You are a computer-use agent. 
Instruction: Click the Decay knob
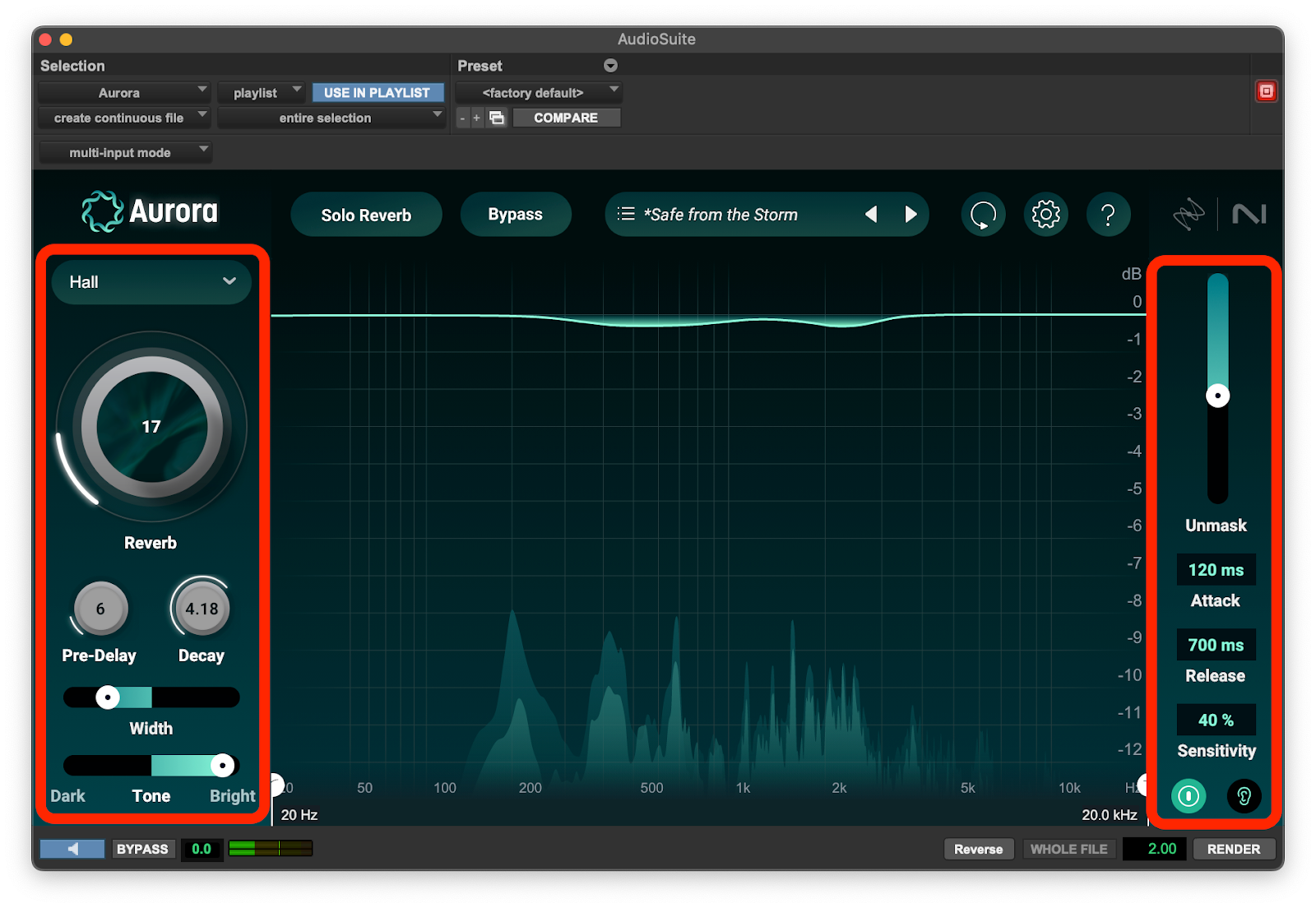202,609
